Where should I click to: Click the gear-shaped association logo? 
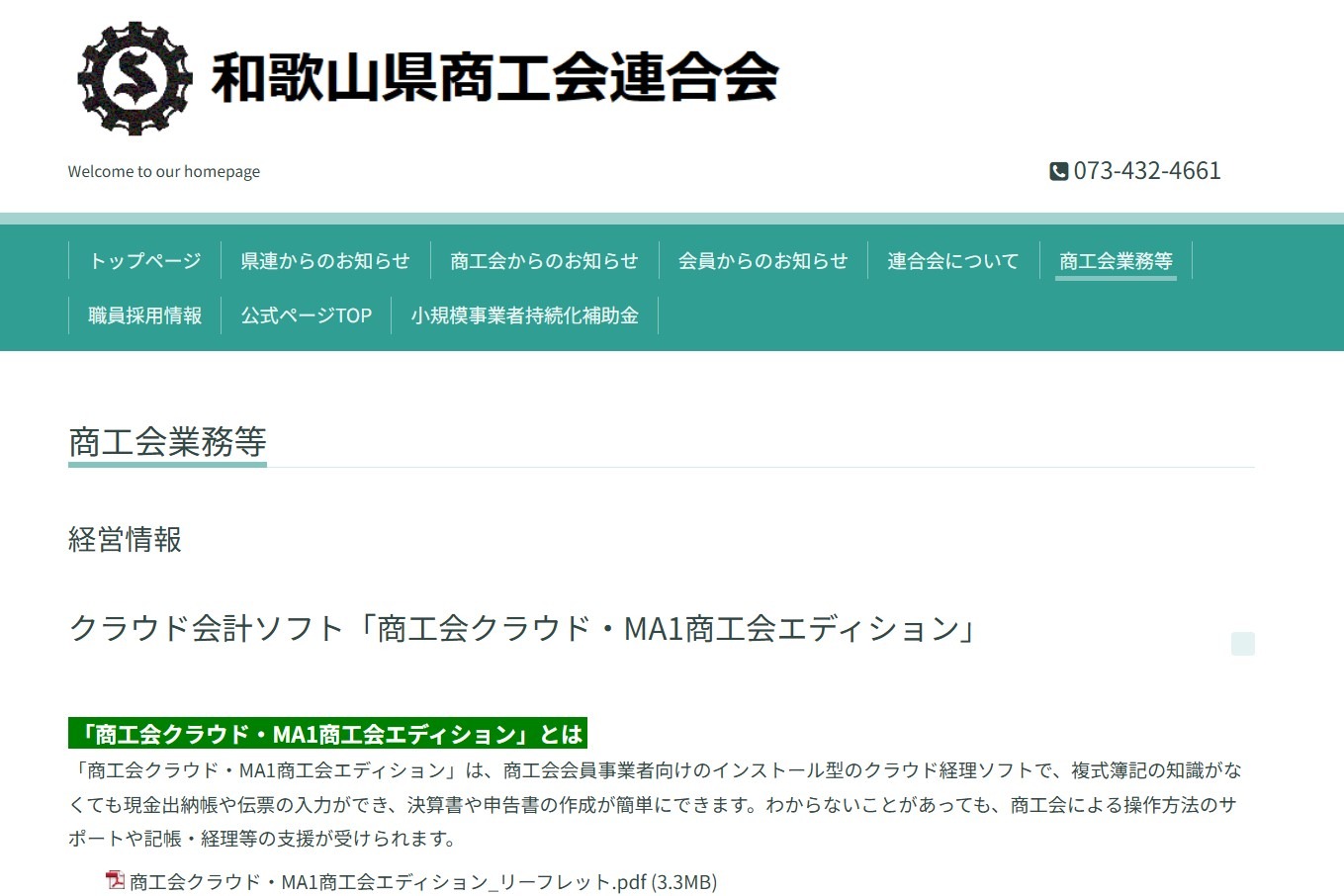[x=134, y=78]
